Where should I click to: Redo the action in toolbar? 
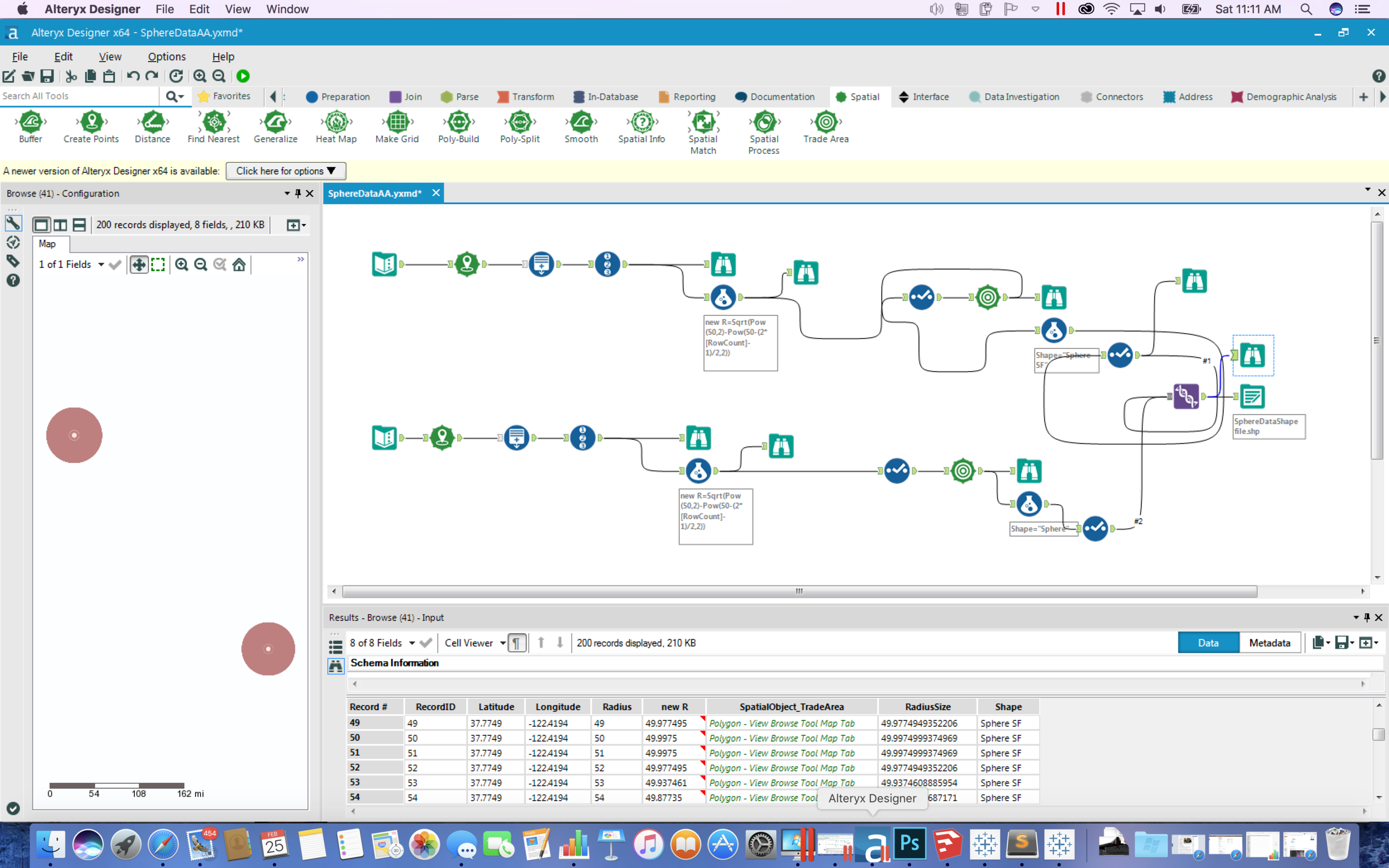click(x=152, y=76)
